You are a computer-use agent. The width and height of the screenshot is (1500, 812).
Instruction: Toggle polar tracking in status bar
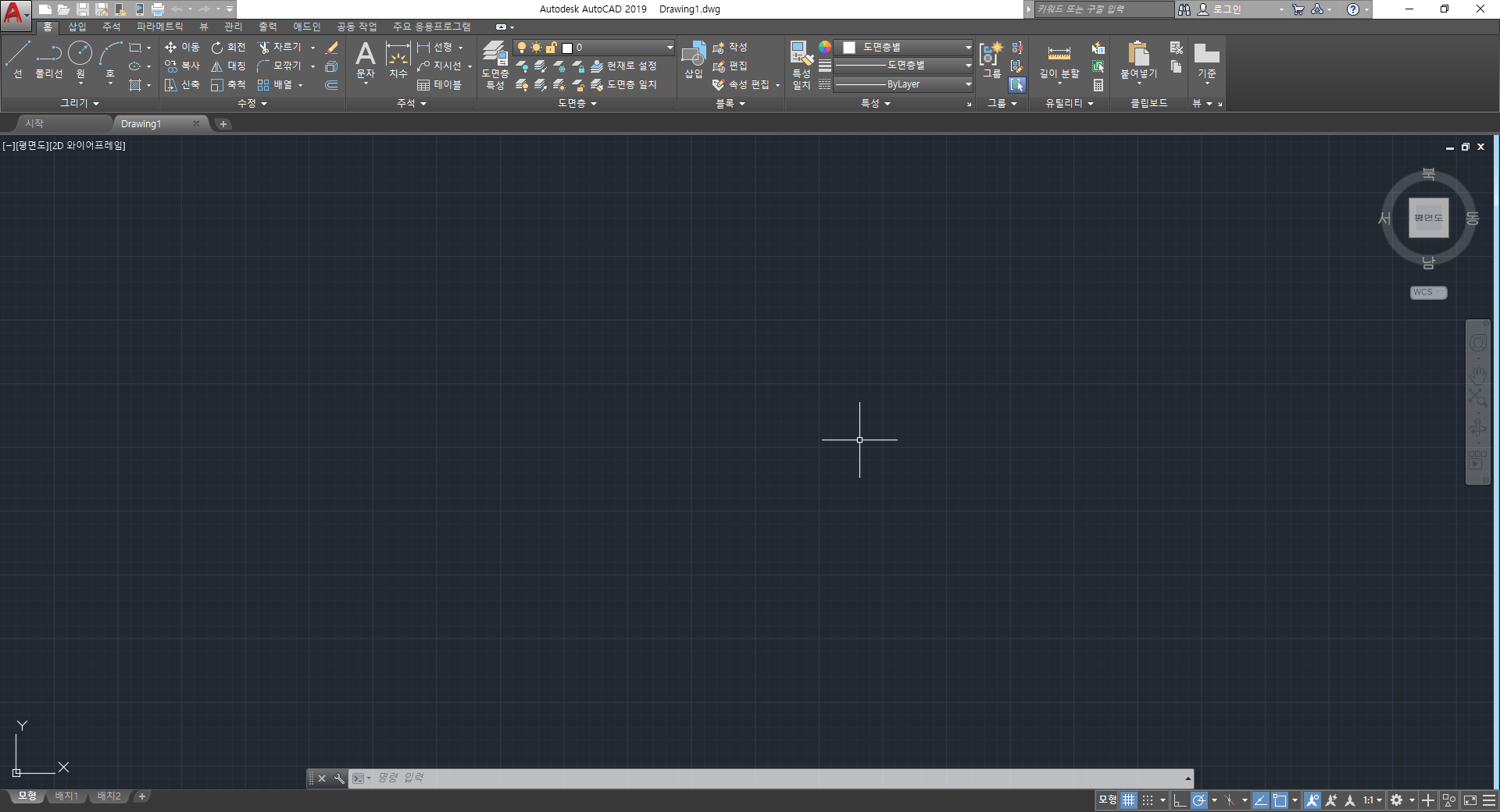1199,800
